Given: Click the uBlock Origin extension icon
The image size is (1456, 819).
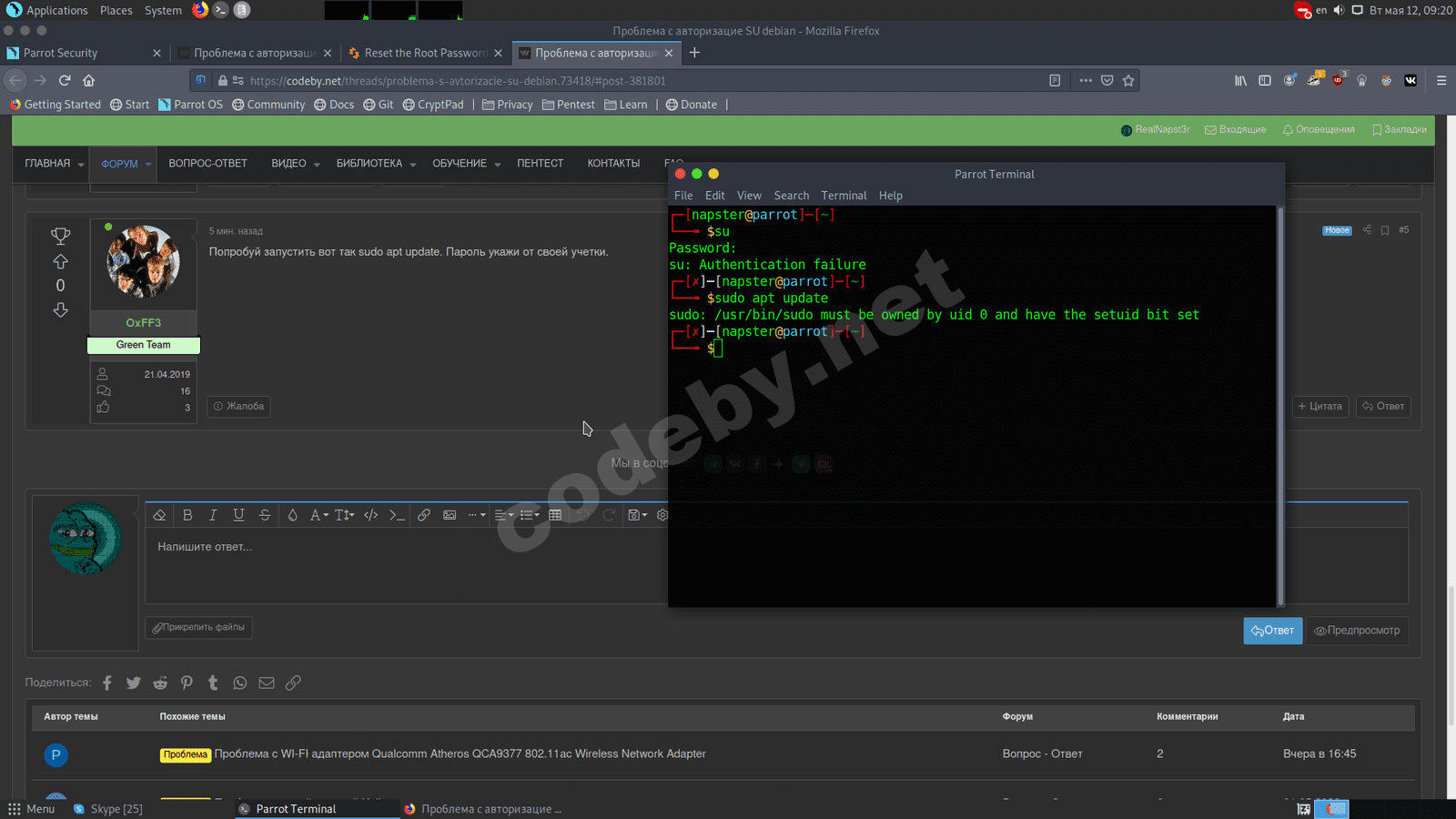Looking at the screenshot, I should pos(1338,80).
